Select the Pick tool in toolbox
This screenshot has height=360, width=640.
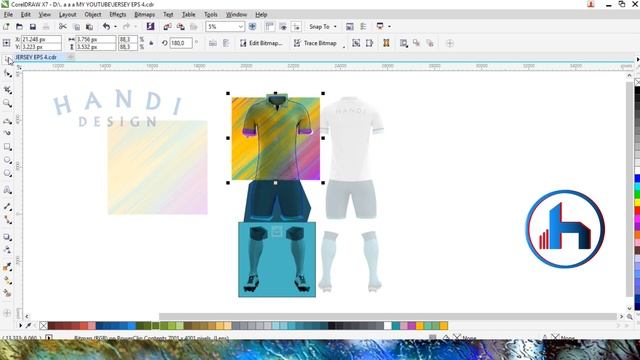pos(7,60)
